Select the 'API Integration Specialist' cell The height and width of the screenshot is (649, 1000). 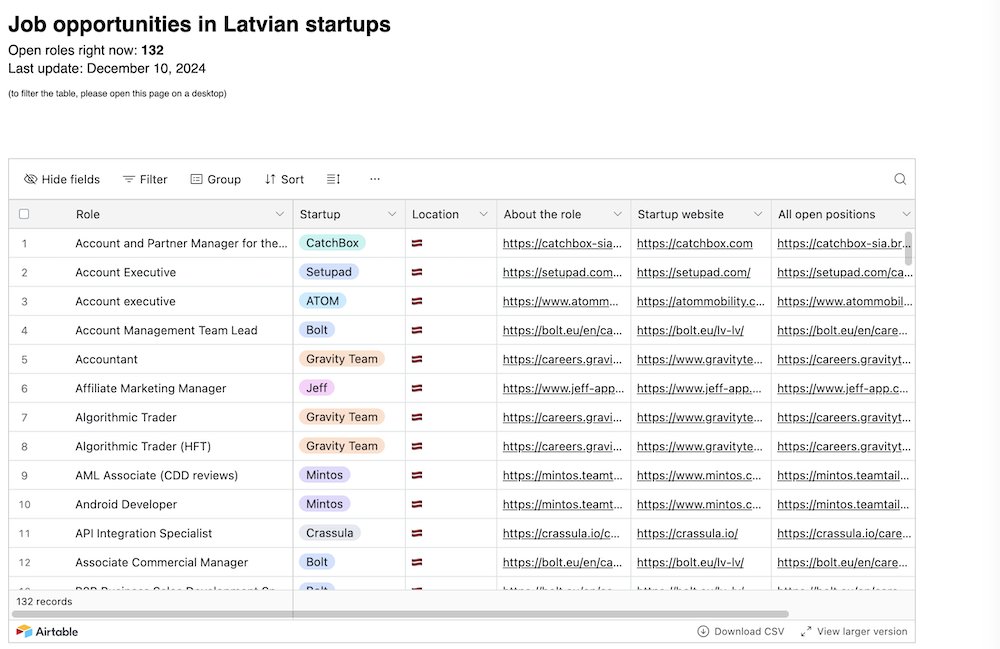143,534
